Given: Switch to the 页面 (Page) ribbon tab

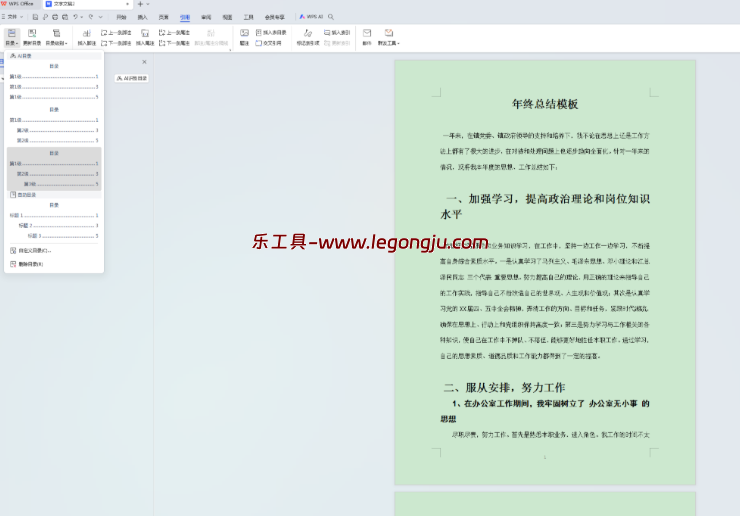Looking at the screenshot, I should coord(163,17).
